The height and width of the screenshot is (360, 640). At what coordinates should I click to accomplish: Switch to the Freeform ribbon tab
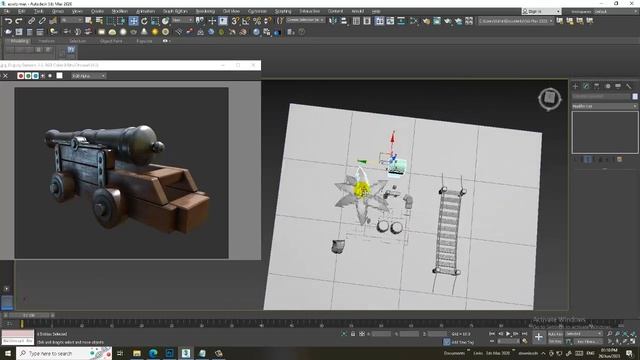point(47,41)
